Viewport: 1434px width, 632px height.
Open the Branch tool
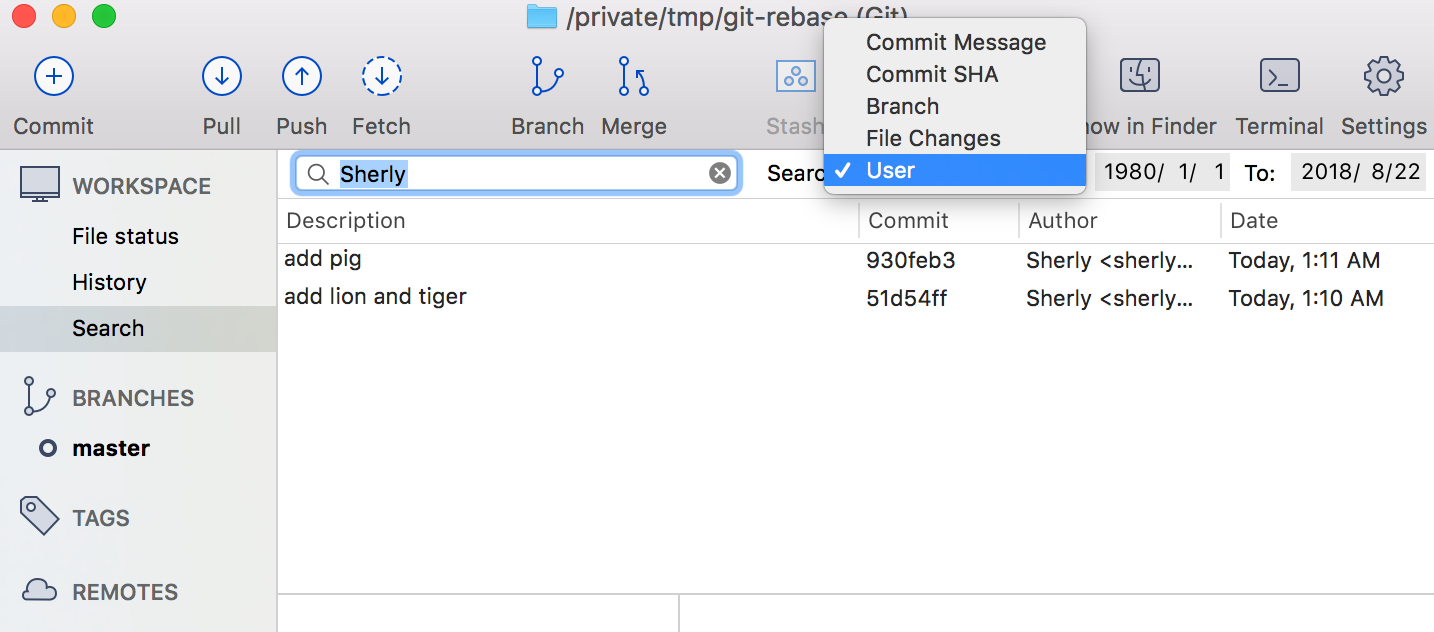tap(547, 76)
